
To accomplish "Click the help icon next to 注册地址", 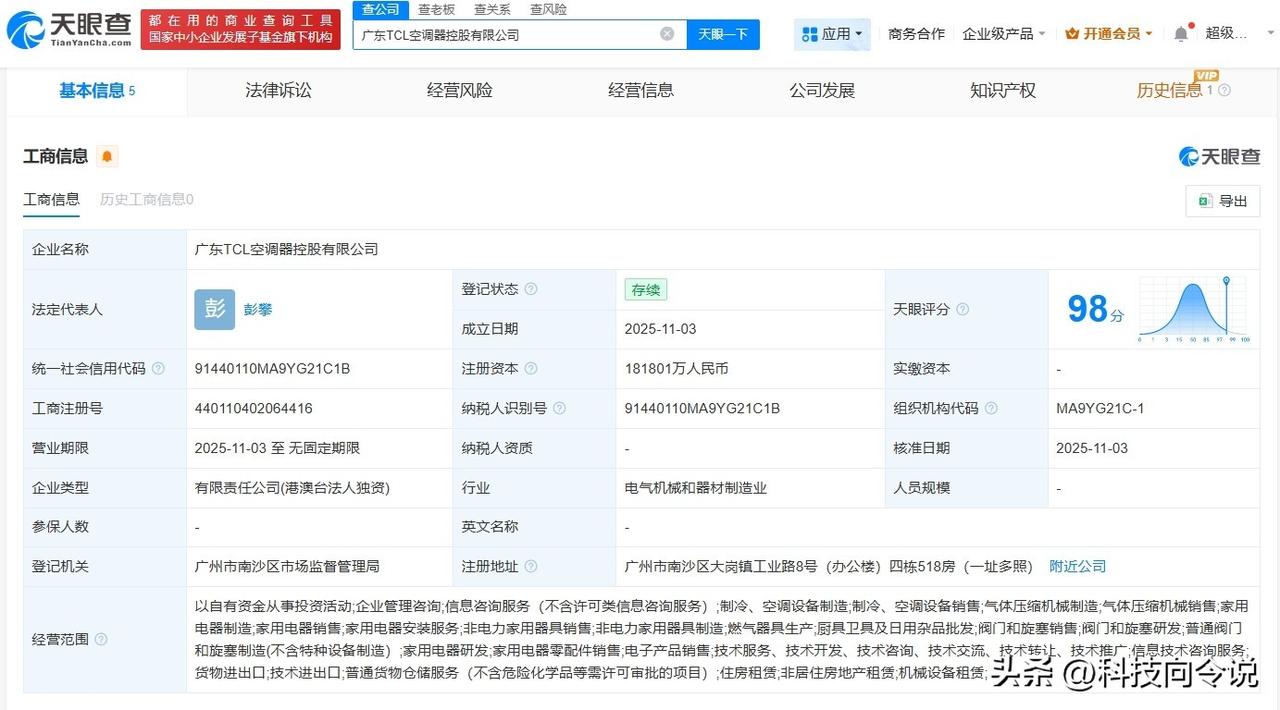I will pyautogui.click(x=531, y=566).
